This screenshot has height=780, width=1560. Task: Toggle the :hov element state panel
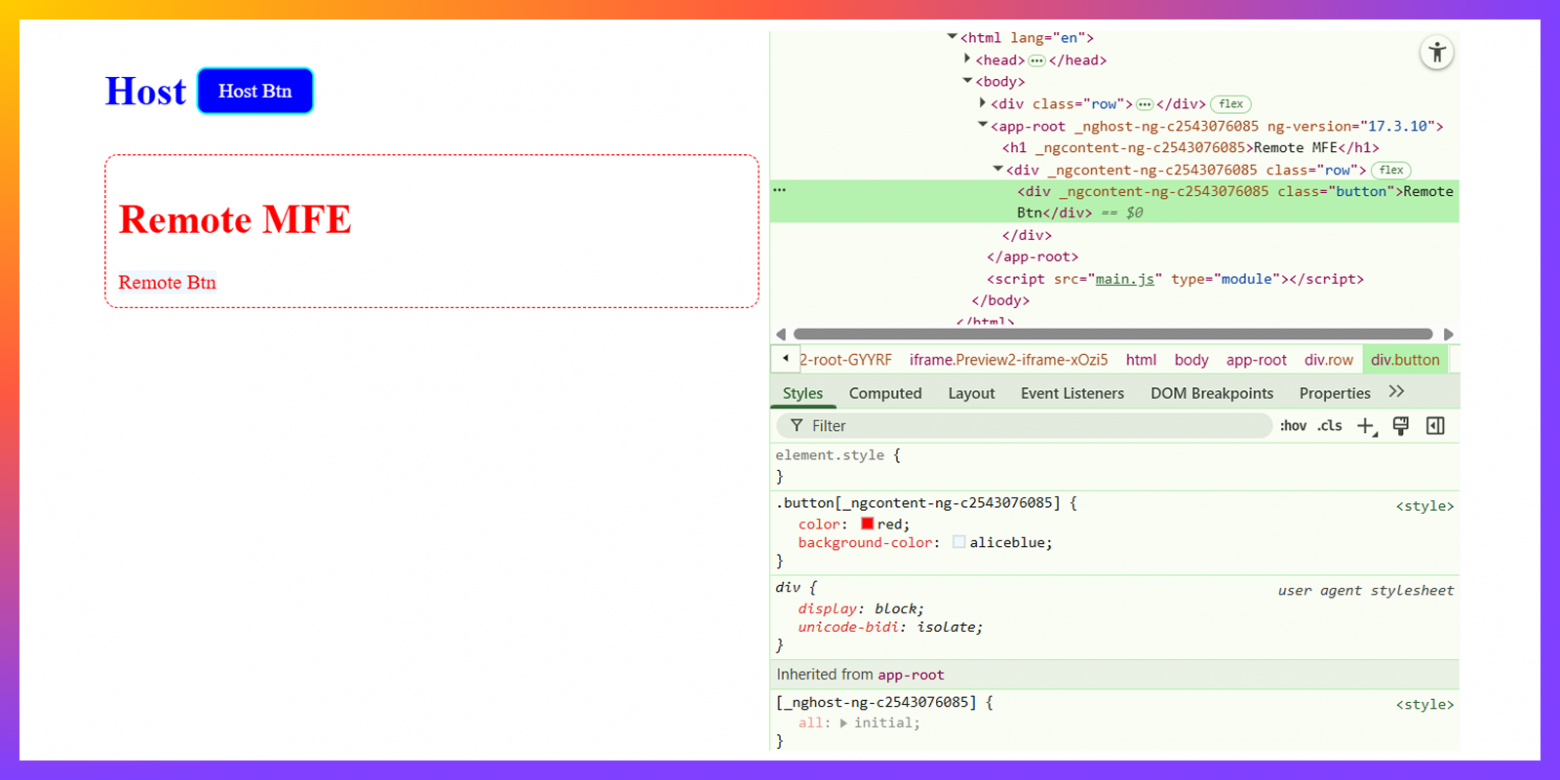1293,426
